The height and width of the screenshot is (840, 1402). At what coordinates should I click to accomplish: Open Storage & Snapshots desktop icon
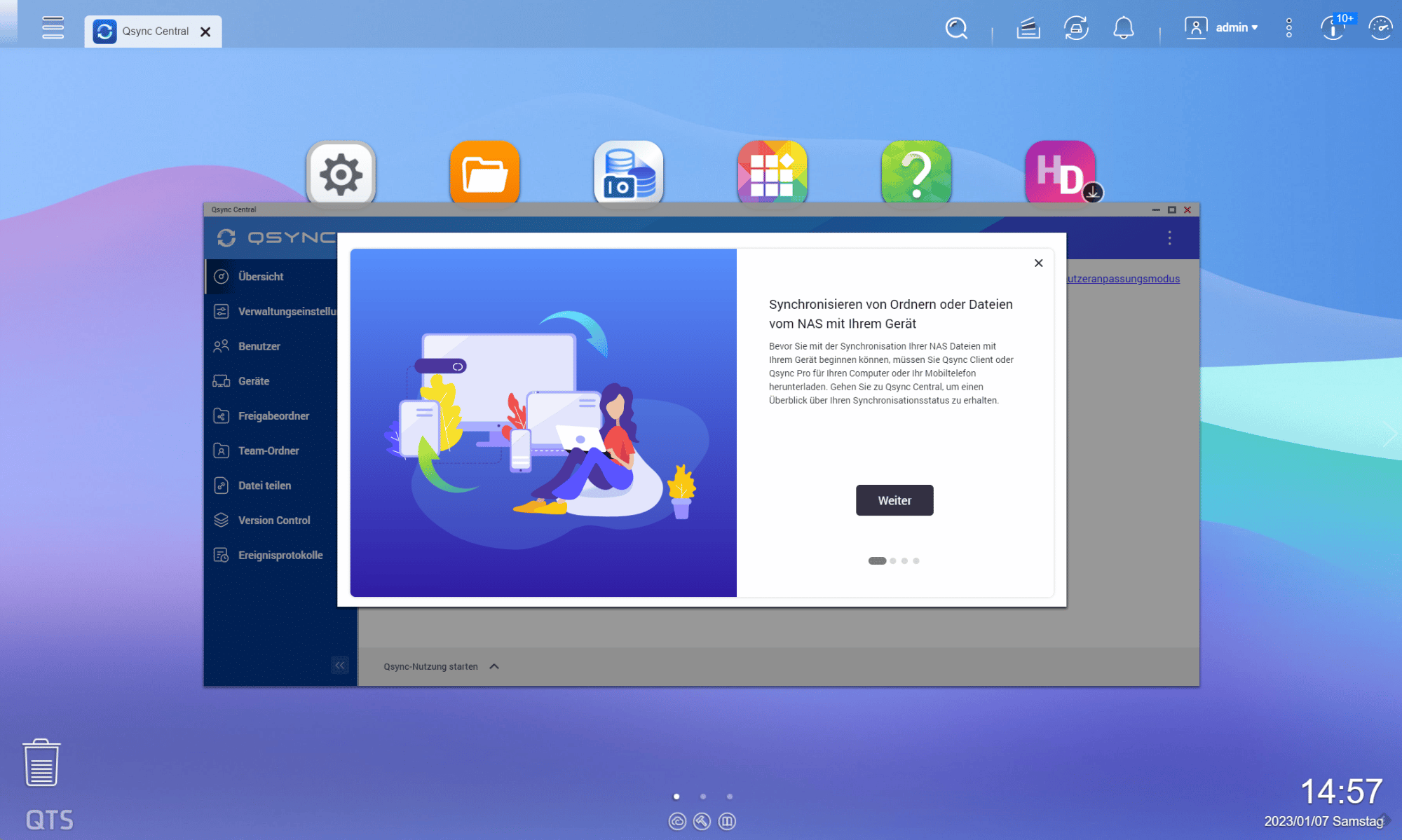click(x=629, y=173)
